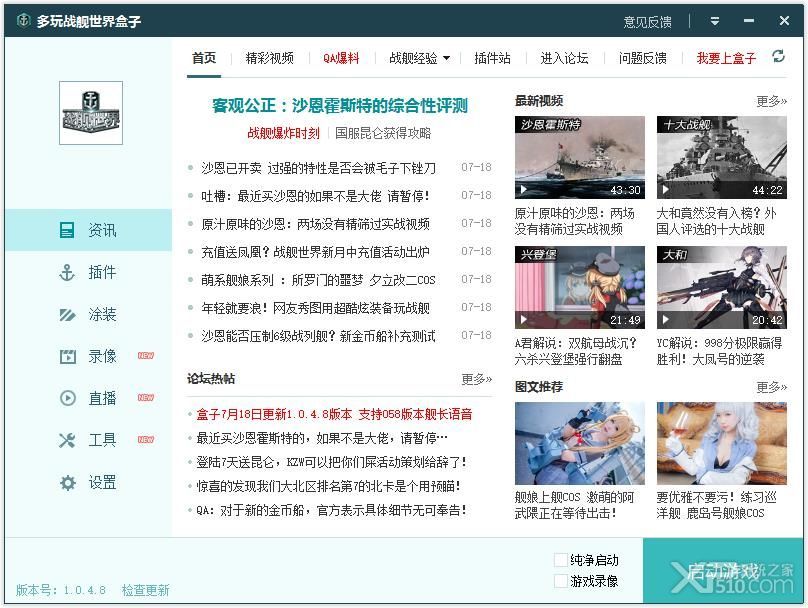This screenshot has width=808, height=608.
Task: Open news item 沙恩已开卖 过强的特性
Action: [318, 168]
